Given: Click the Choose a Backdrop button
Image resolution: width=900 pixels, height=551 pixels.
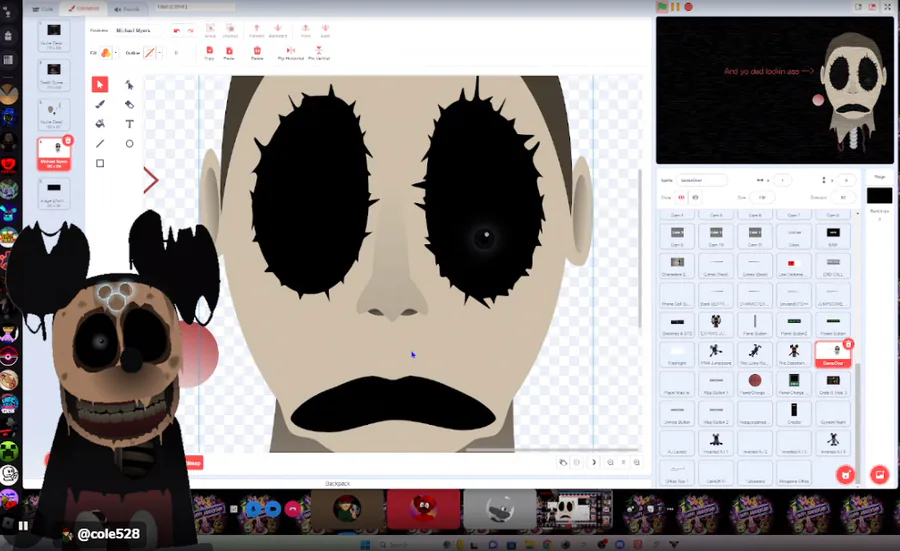Looking at the screenshot, I should click(879, 475).
